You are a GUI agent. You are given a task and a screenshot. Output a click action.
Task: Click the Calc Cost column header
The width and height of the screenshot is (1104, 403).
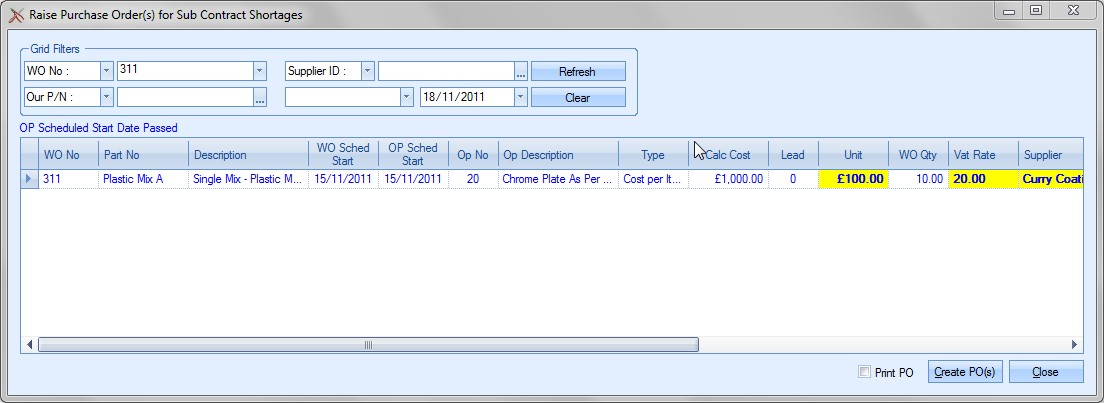point(728,155)
